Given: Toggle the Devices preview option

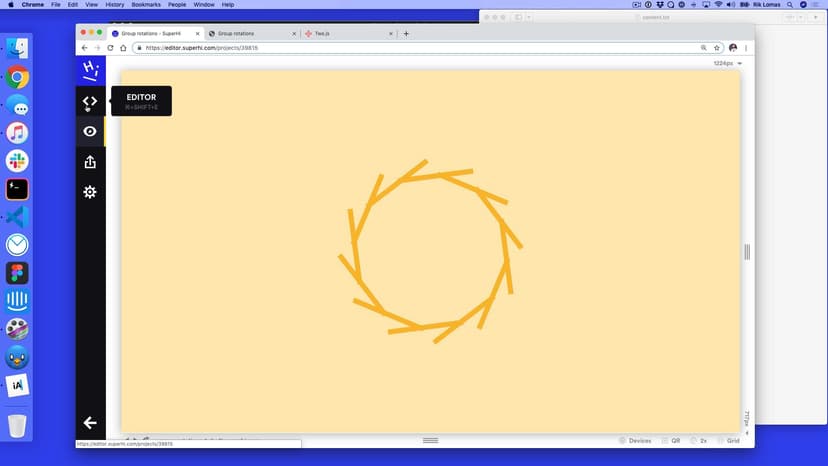Looking at the screenshot, I should tap(635, 440).
